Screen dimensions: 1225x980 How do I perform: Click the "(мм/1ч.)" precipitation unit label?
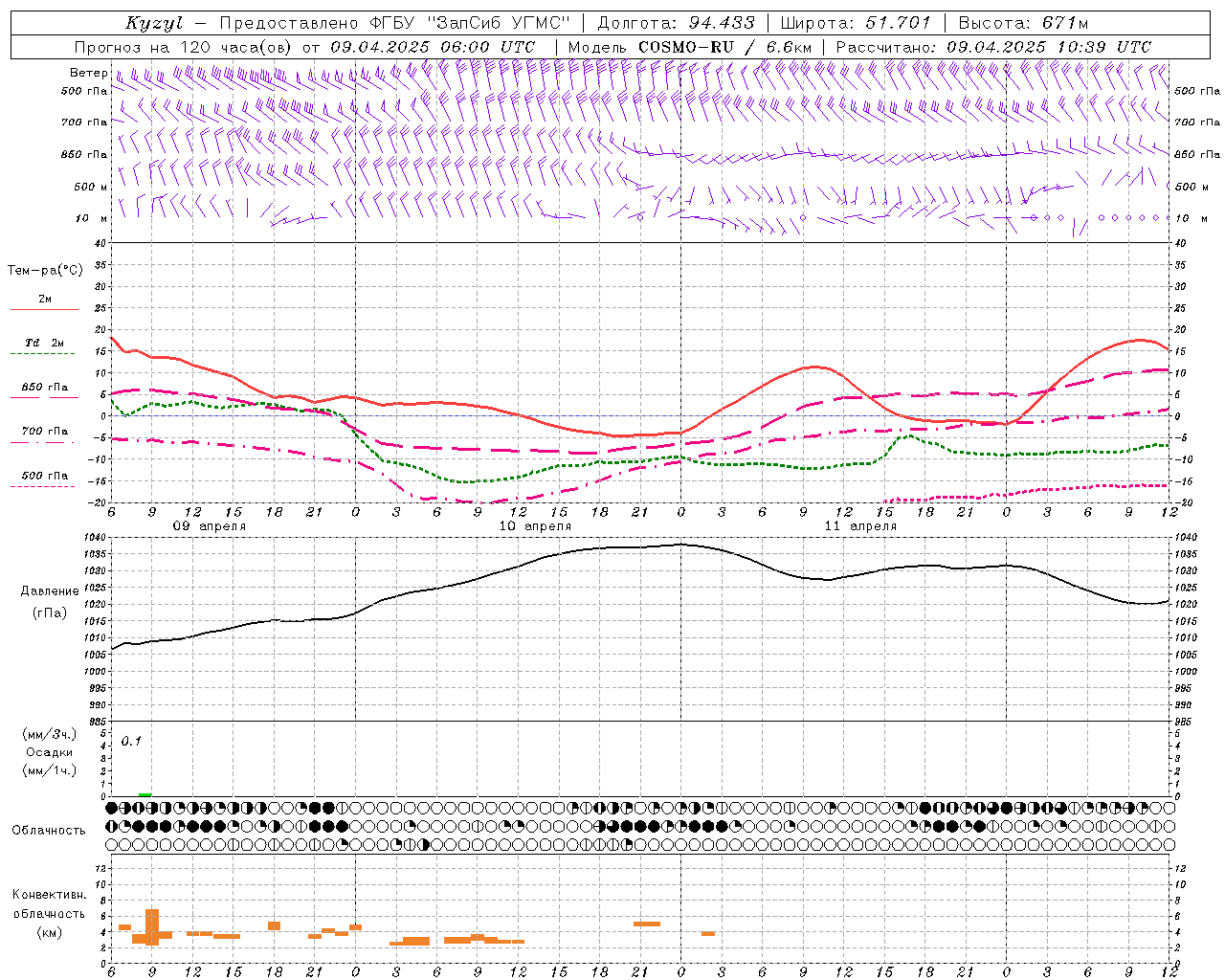(x=49, y=770)
